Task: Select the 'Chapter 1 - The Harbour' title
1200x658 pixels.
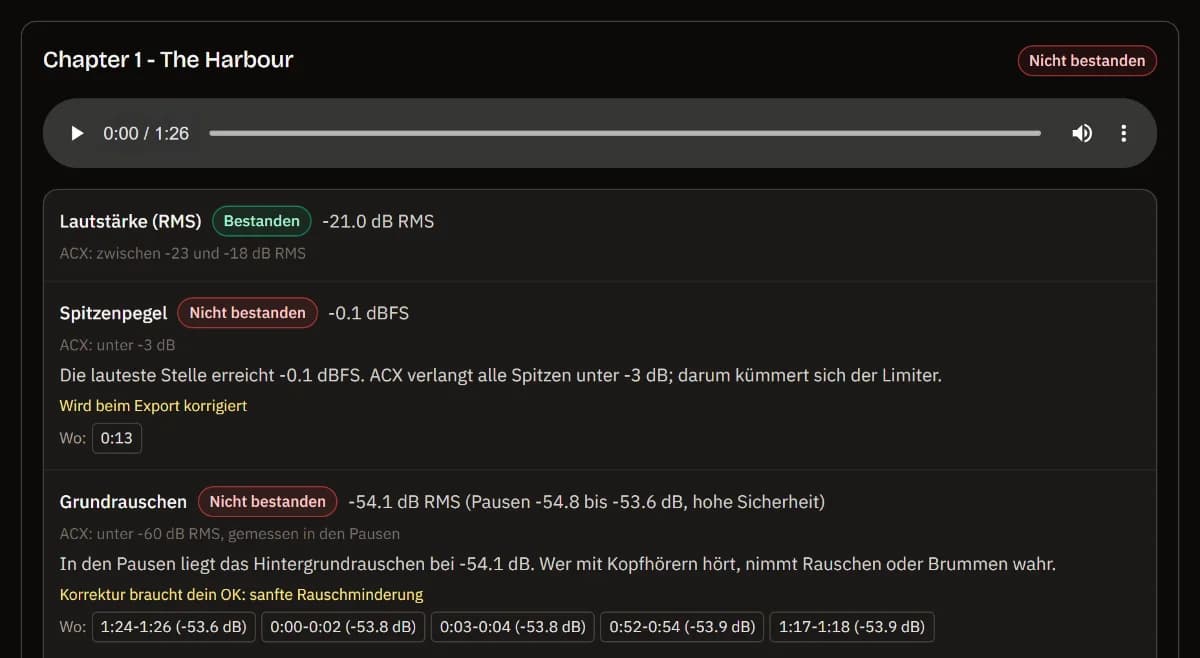Action: pyautogui.click(x=168, y=60)
